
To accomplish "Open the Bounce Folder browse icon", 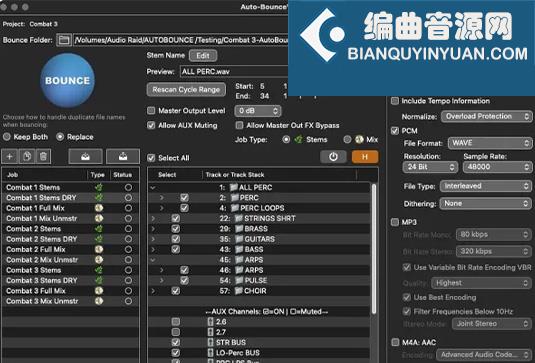I will click(64, 40).
